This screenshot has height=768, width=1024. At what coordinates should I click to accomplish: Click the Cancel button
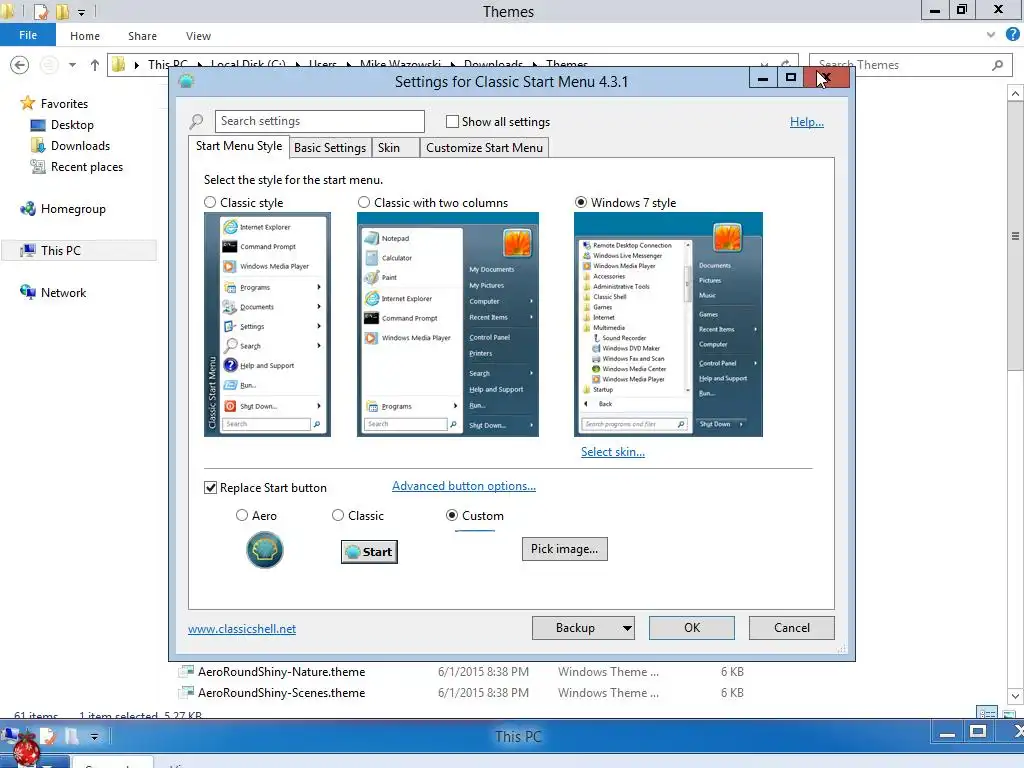(792, 628)
